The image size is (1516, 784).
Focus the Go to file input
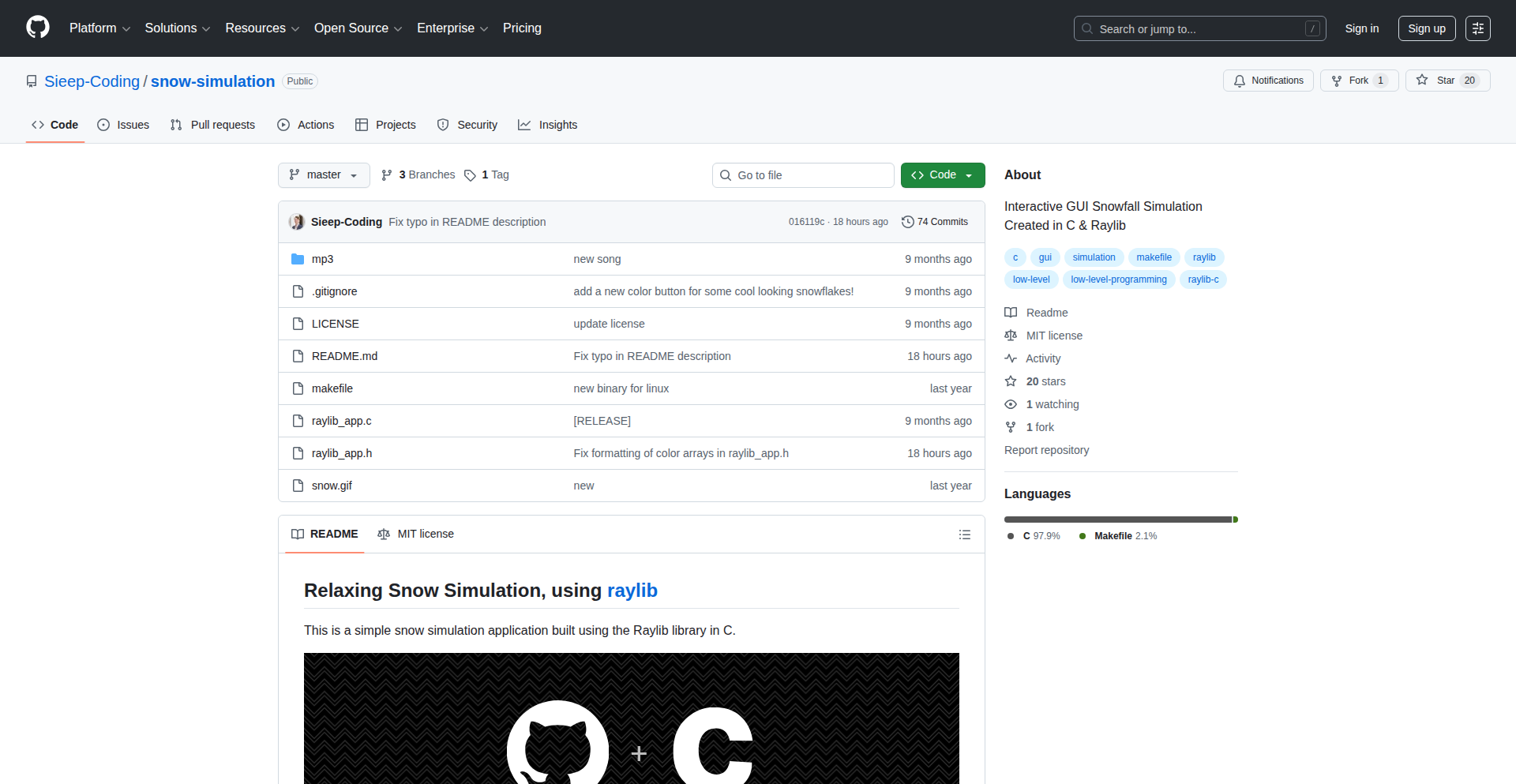(803, 175)
